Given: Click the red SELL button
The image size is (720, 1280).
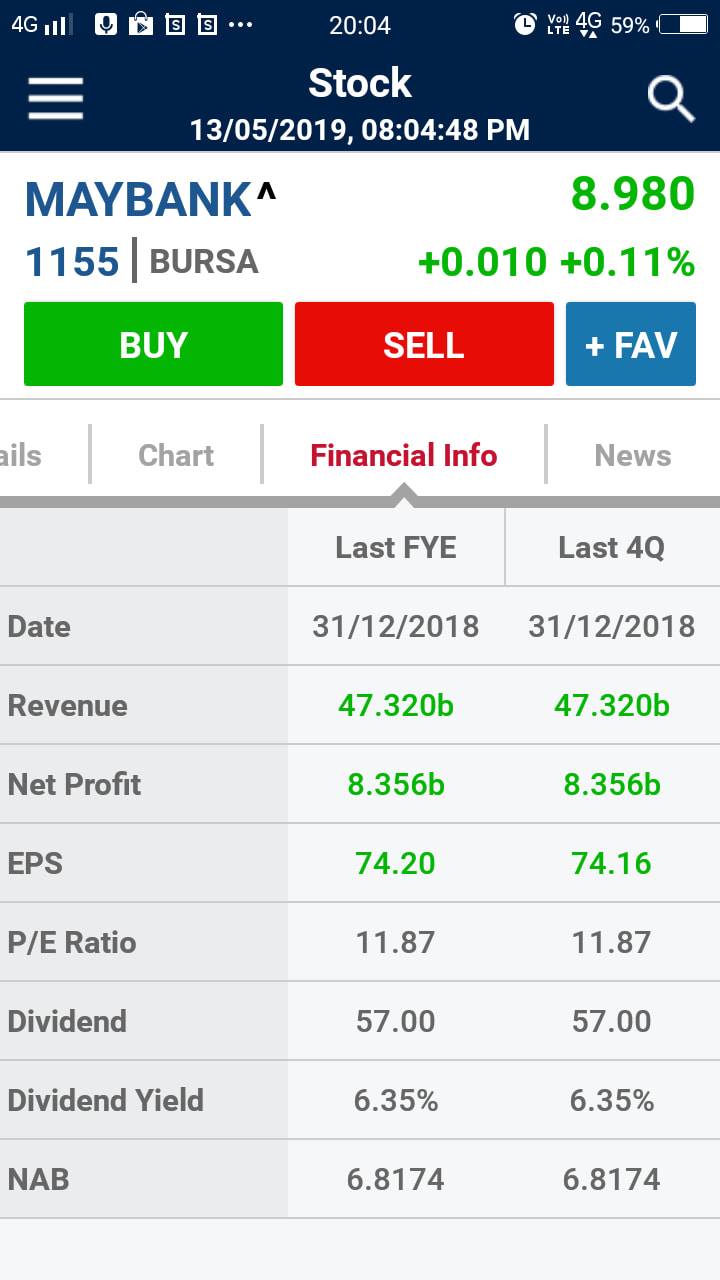Looking at the screenshot, I should point(424,344).
